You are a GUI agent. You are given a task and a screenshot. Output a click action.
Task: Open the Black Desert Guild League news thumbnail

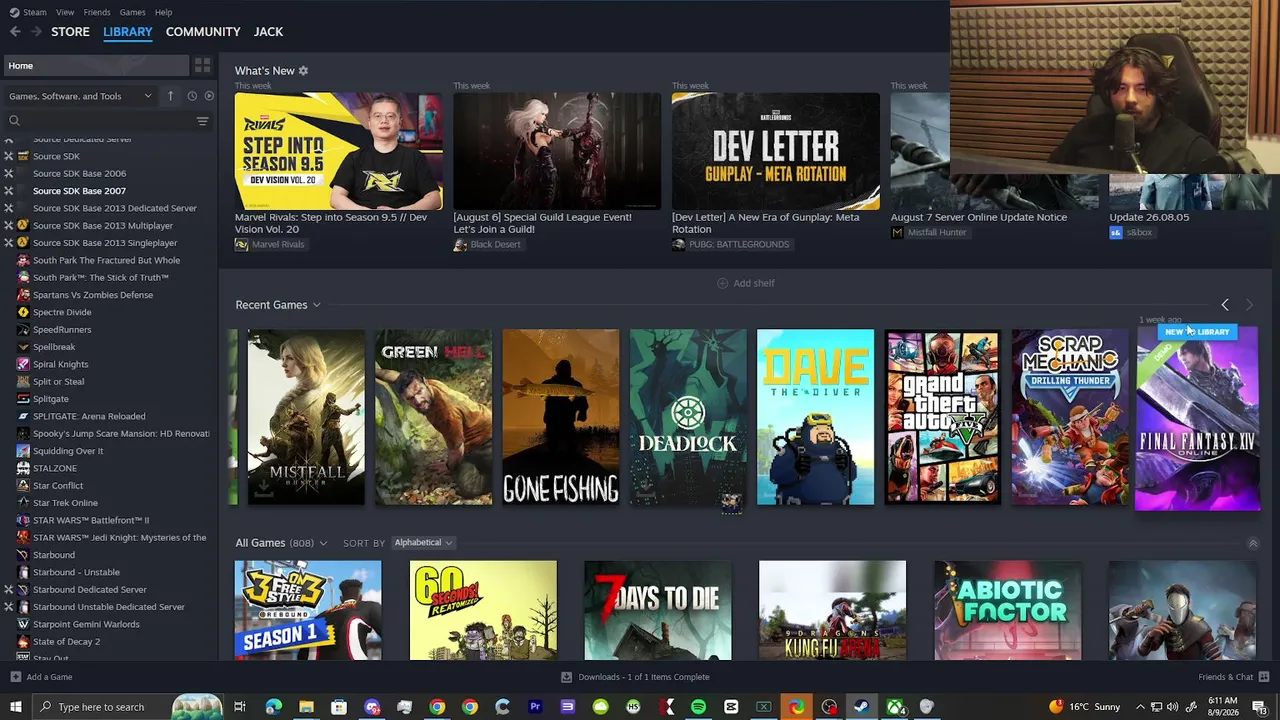click(x=557, y=151)
